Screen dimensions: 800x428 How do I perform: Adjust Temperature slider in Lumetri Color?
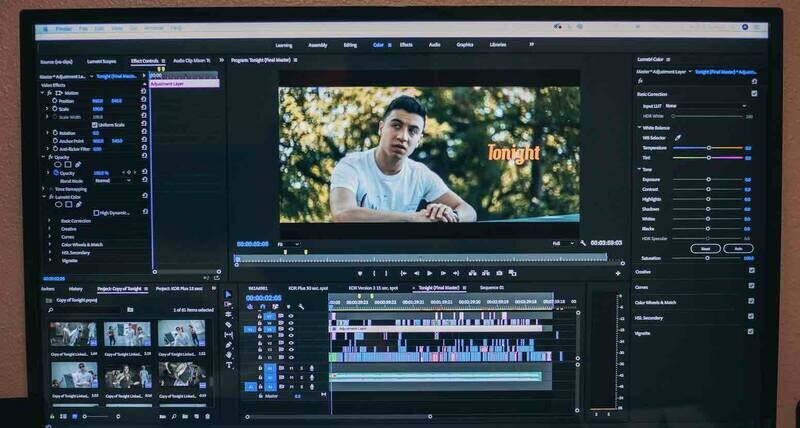pyautogui.click(x=708, y=147)
